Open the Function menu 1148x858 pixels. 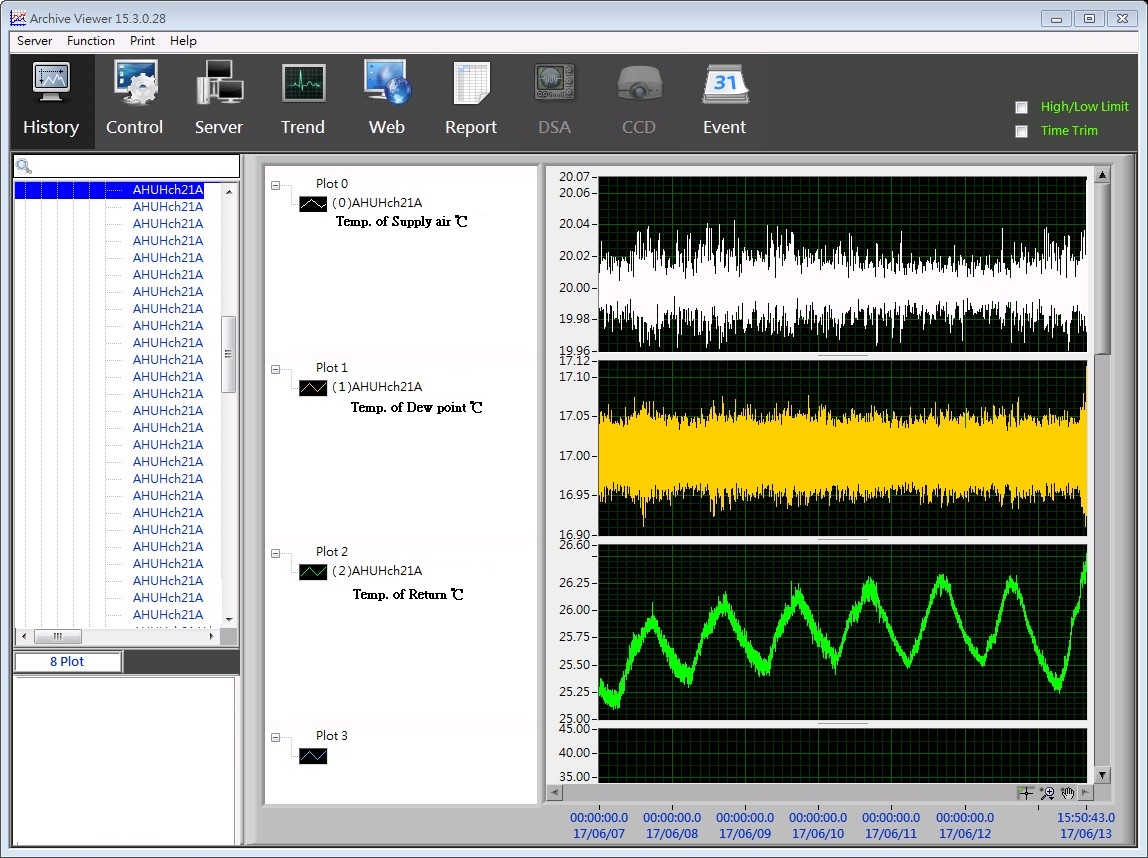pos(91,41)
